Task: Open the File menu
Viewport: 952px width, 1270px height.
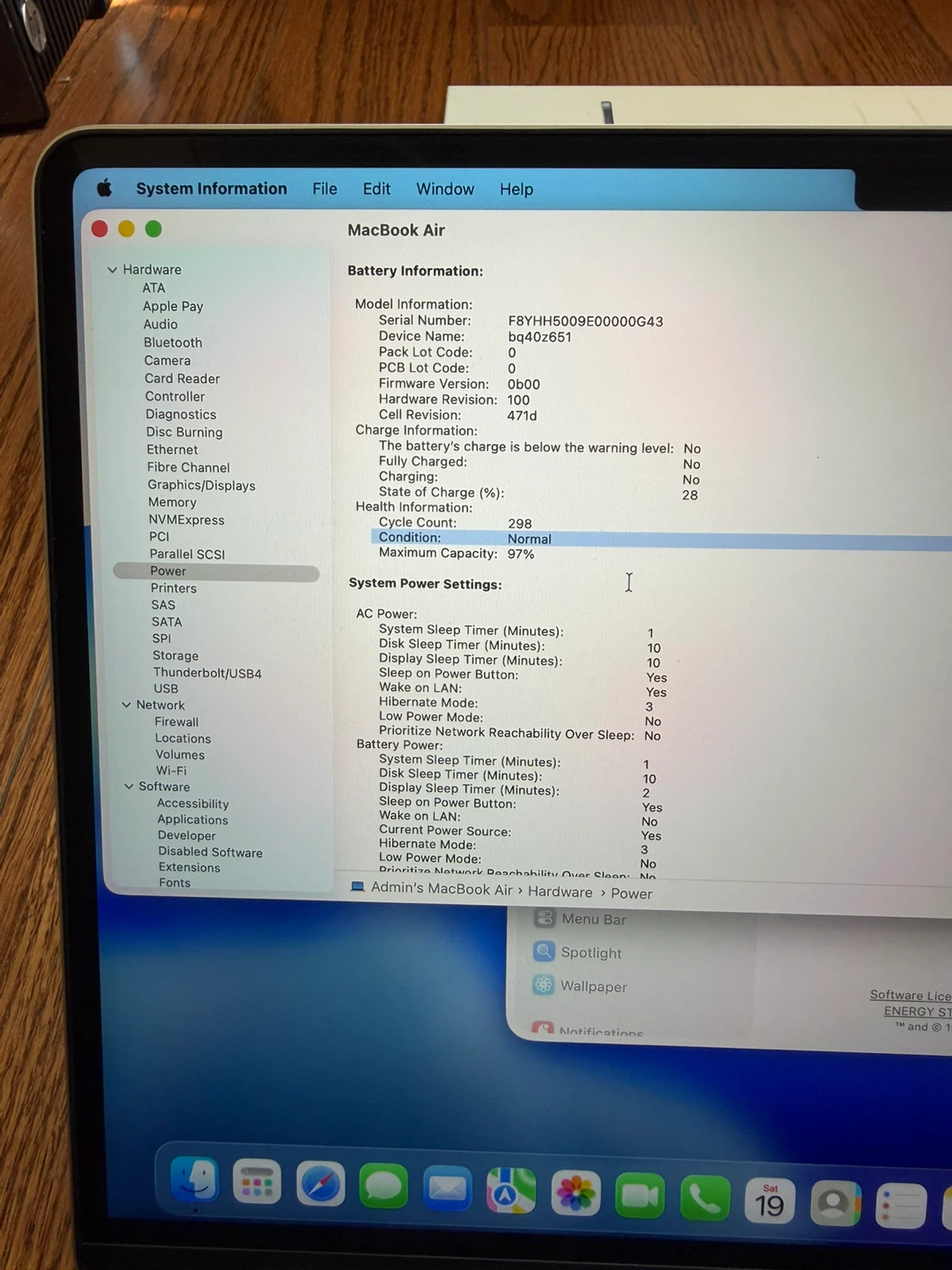Action: 324,189
